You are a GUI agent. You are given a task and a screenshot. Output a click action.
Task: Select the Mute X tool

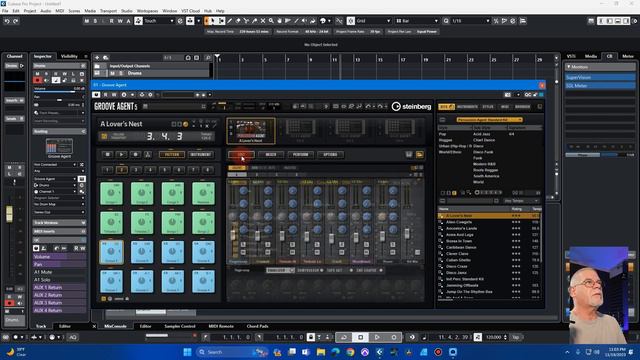tap(263, 21)
